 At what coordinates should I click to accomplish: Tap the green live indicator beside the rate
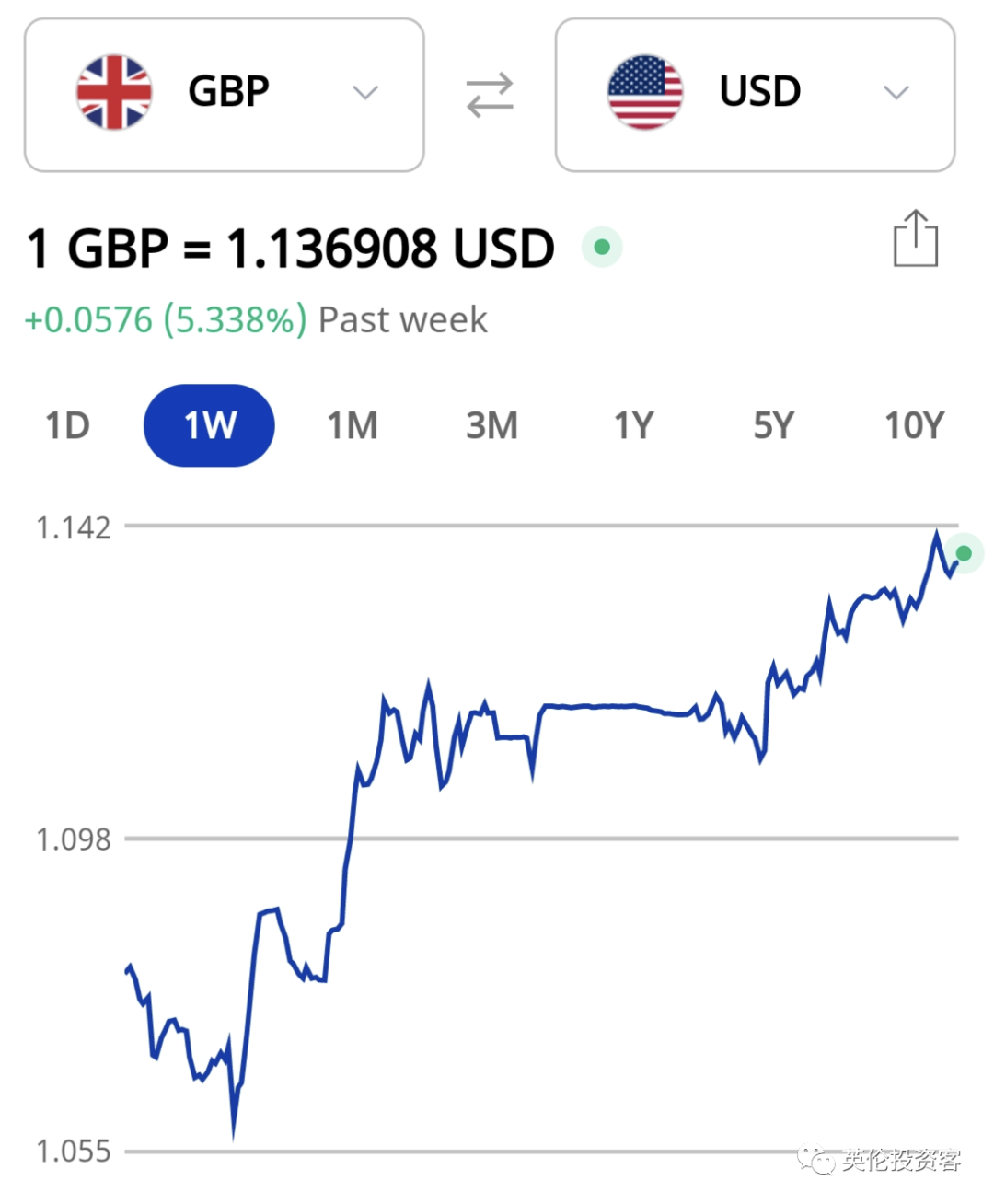click(602, 247)
